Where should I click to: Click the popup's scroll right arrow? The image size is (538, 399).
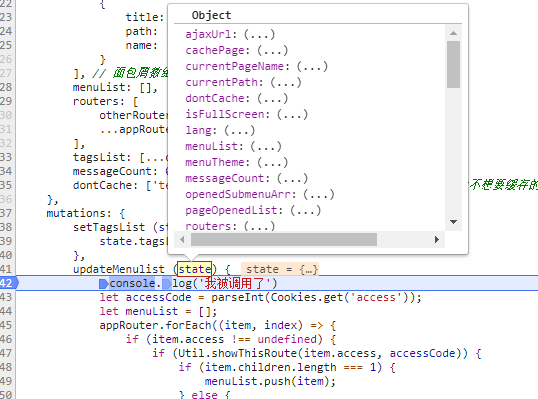tap(436, 239)
